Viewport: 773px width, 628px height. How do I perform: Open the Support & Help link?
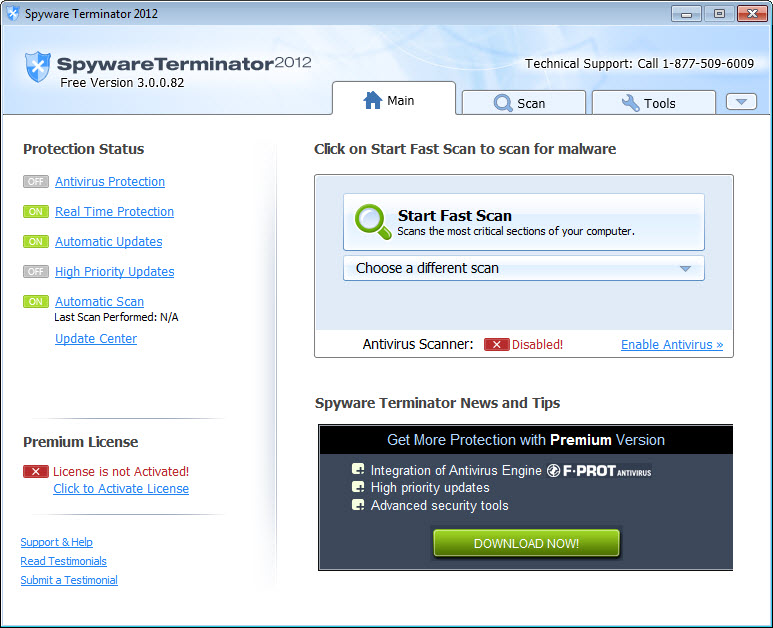[x=57, y=542]
